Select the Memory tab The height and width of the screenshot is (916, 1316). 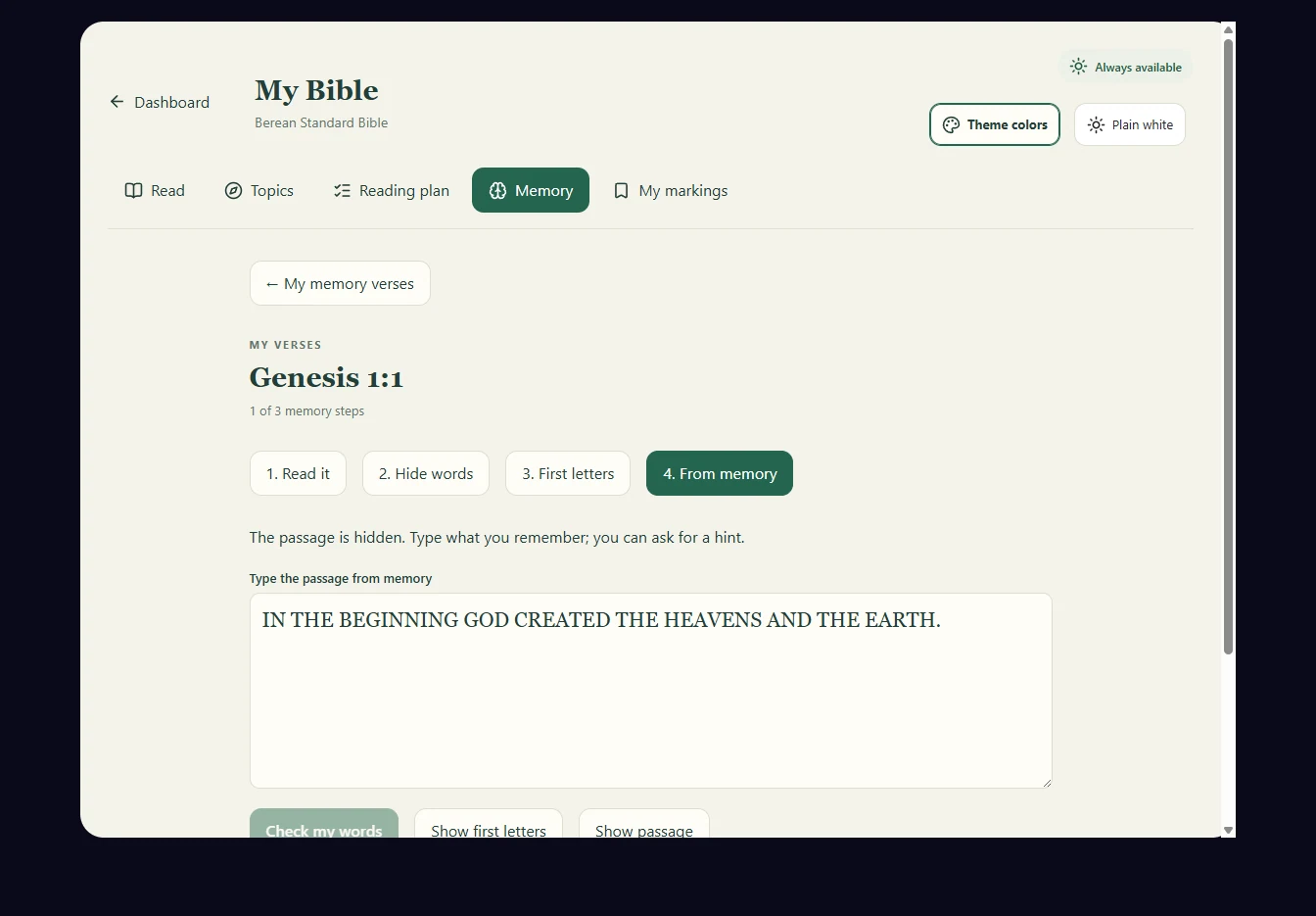pyautogui.click(x=531, y=190)
